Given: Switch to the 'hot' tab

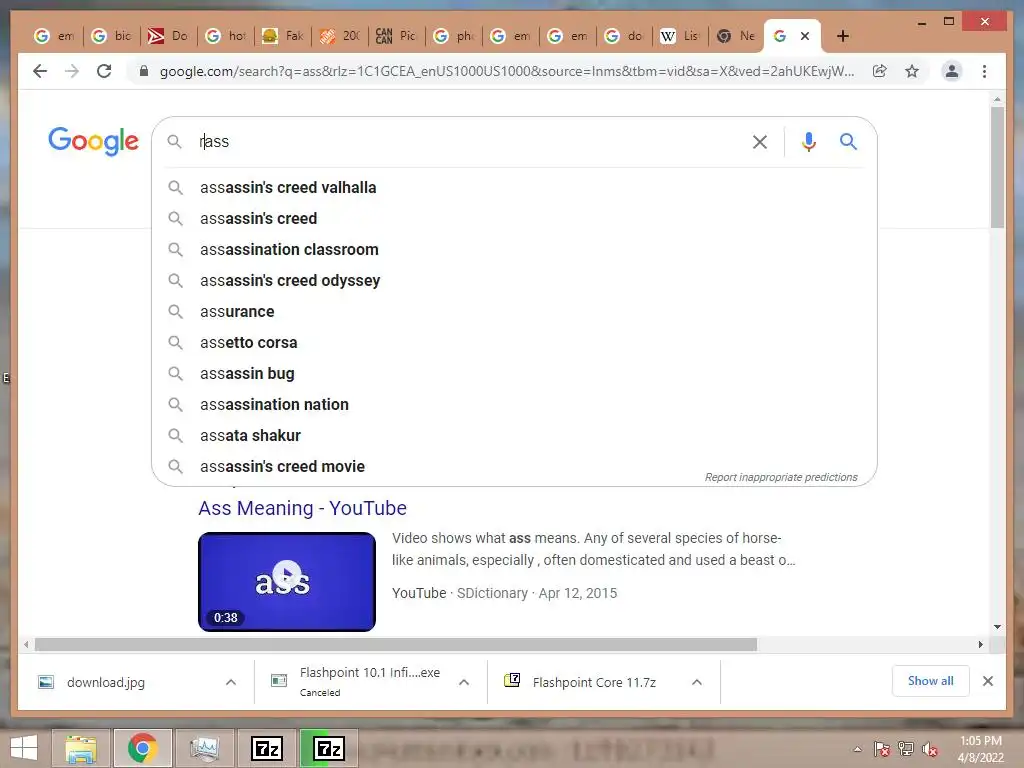Looking at the screenshot, I should click(x=225, y=36).
